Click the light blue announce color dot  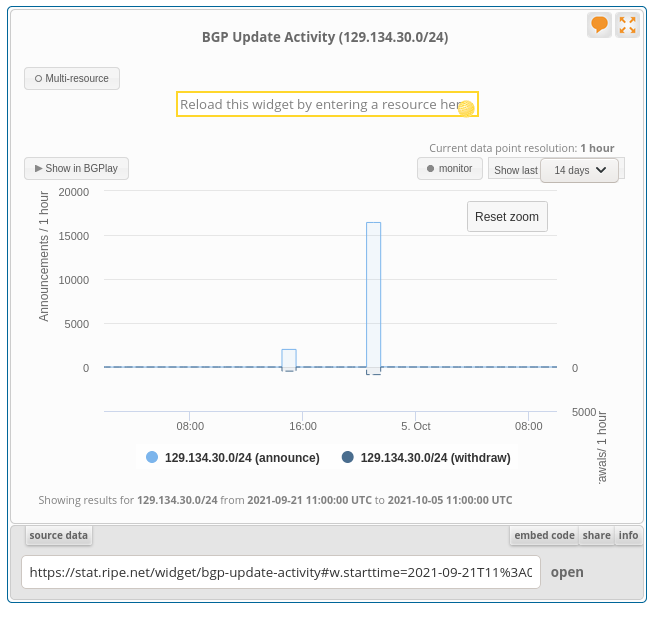click(152, 457)
